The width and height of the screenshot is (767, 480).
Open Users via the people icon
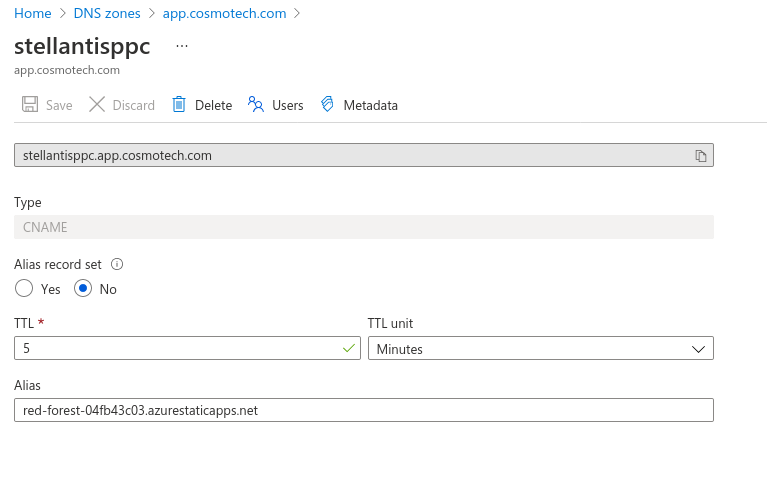[x=256, y=105]
